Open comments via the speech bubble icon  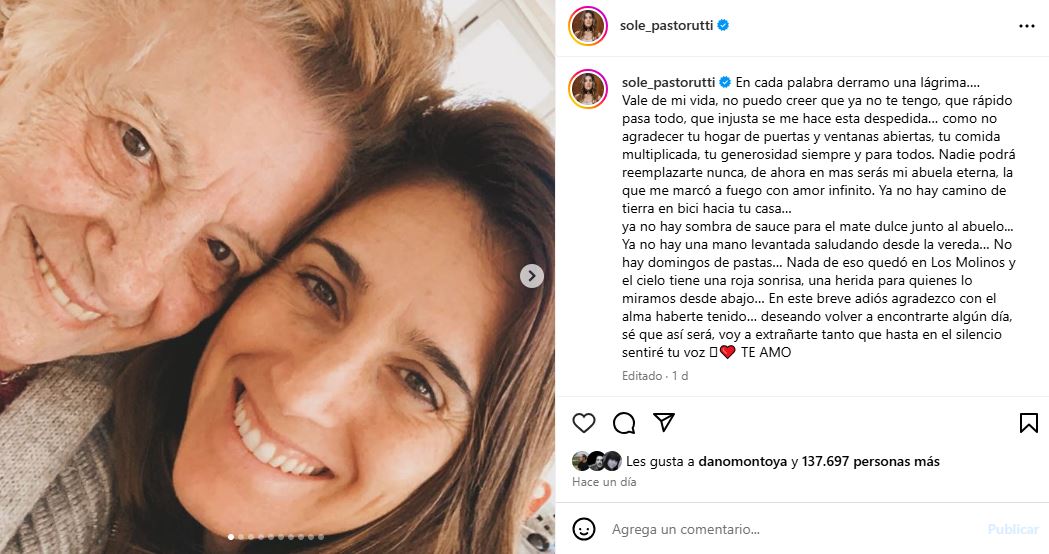624,423
